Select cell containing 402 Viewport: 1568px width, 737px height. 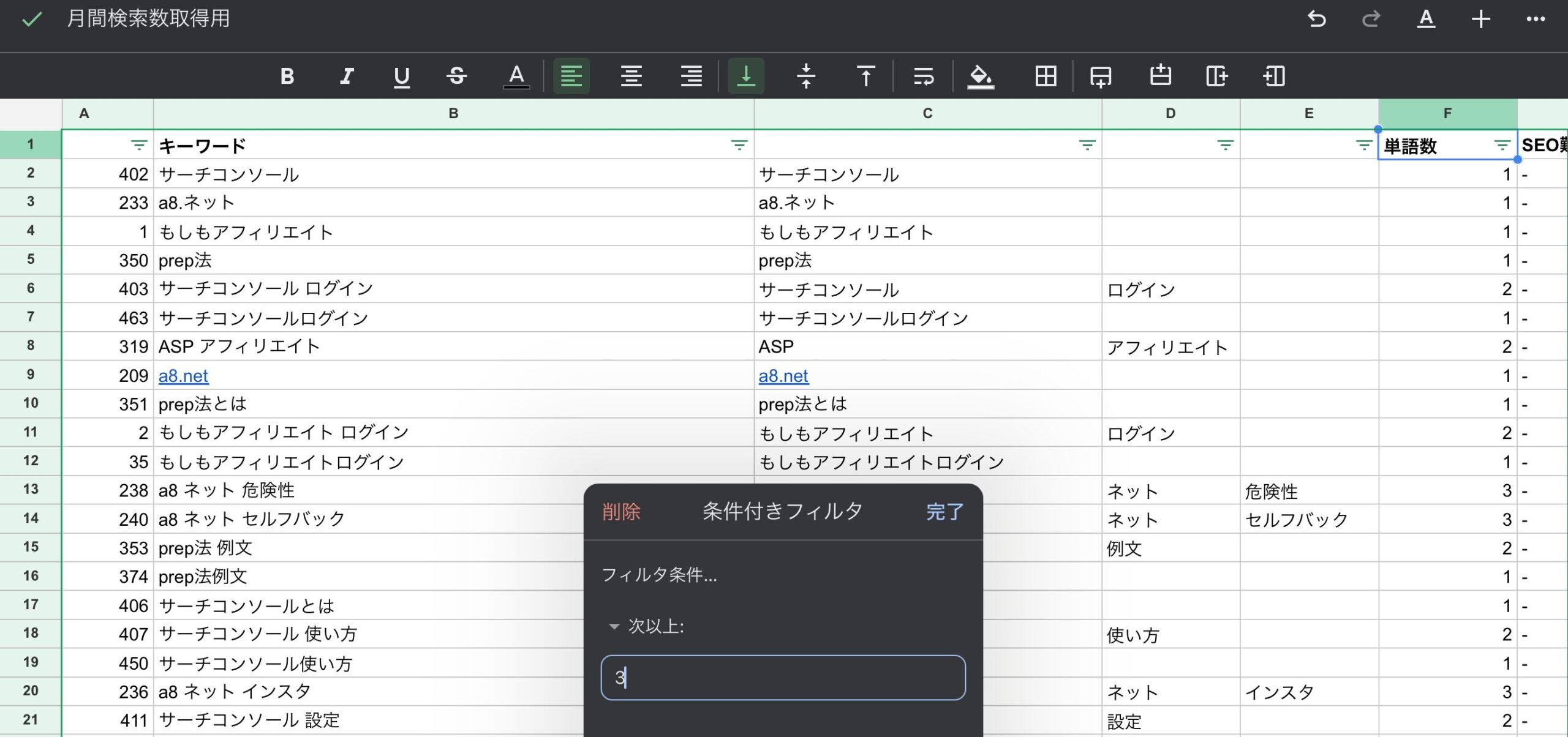point(108,174)
